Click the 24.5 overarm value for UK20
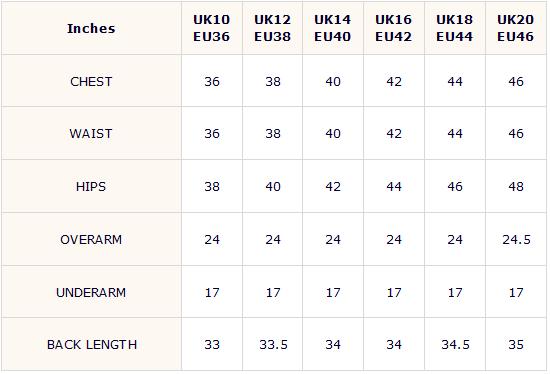550x374 pixels. [x=516, y=240]
